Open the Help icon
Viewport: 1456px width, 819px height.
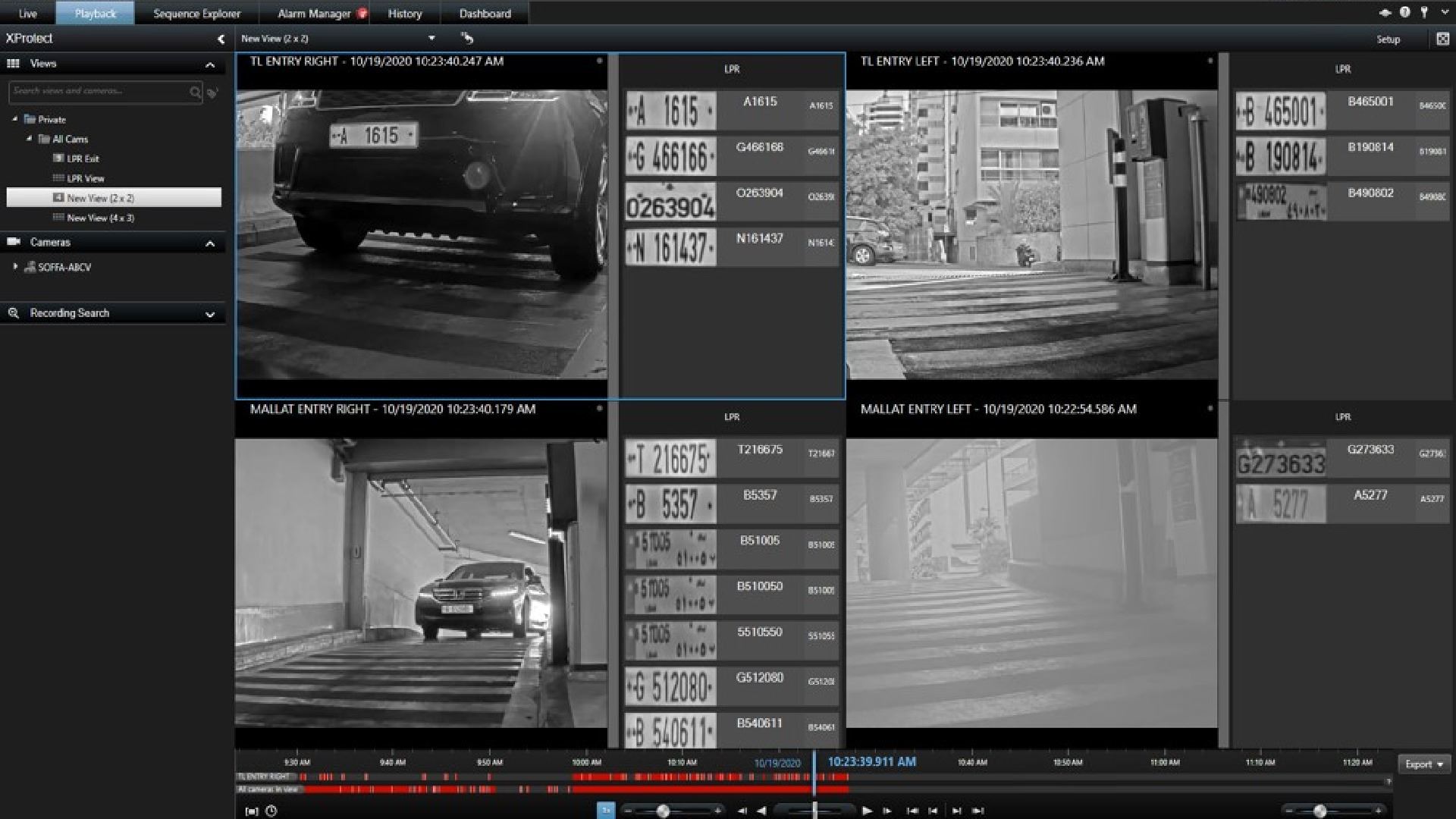pos(1404,12)
